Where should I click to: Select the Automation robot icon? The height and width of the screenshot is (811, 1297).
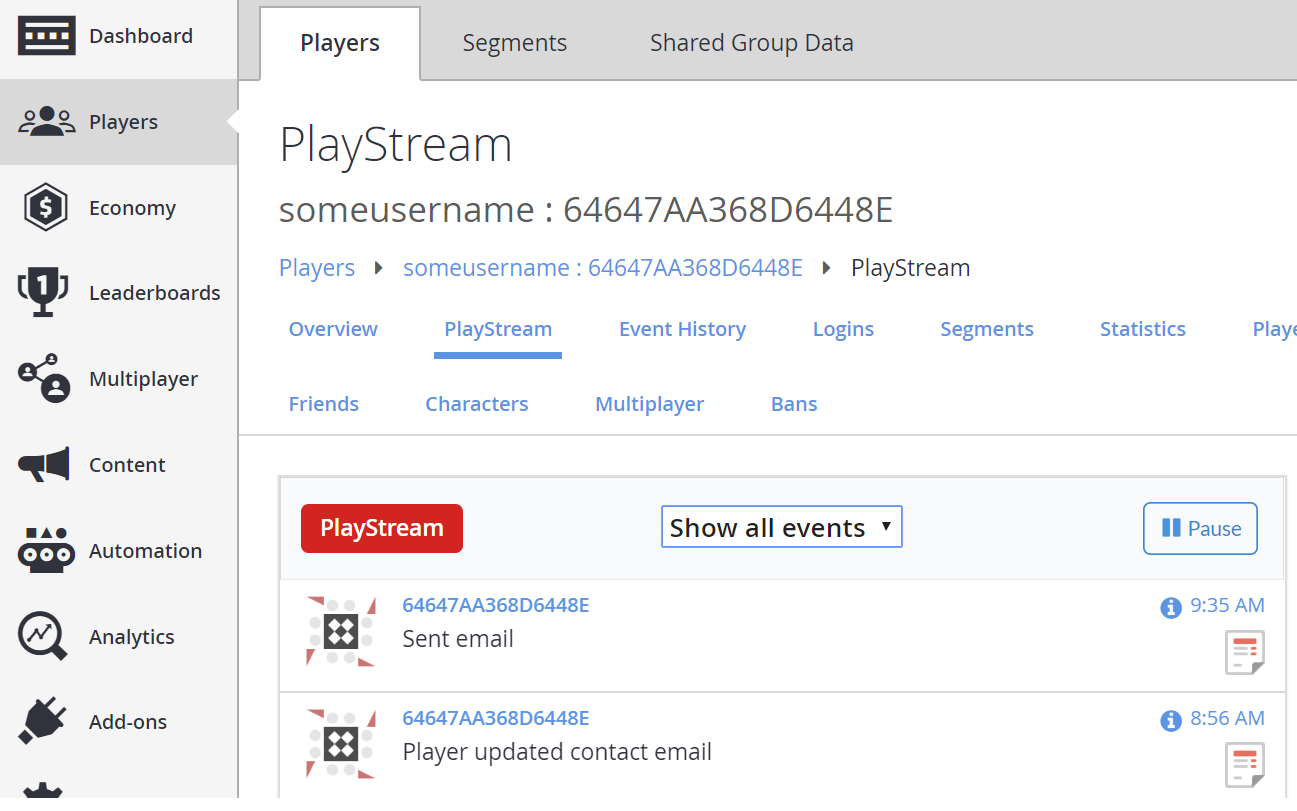(46, 550)
